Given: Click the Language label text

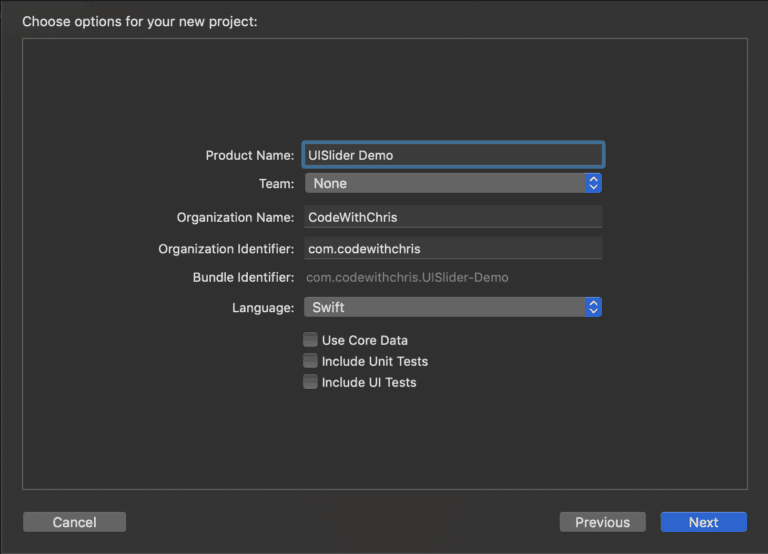Looking at the screenshot, I should (263, 308).
